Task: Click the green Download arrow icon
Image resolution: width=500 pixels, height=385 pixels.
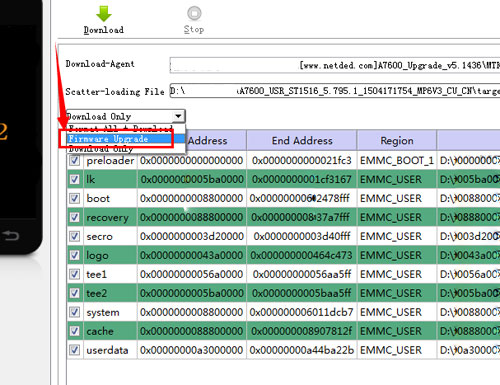Action: (x=104, y=14)
